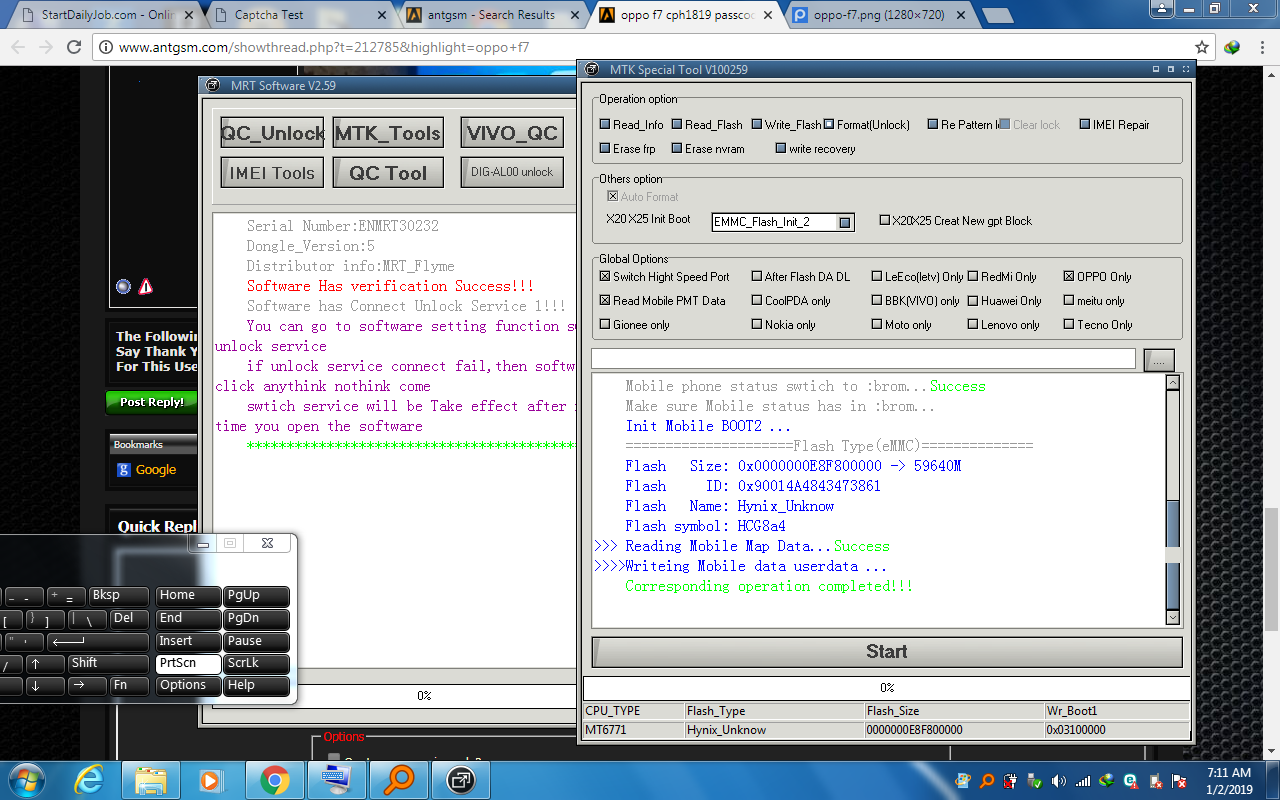Open EMMC_Flash_Init_2 dropdown
1280x800 pixels.
(845, 222)
